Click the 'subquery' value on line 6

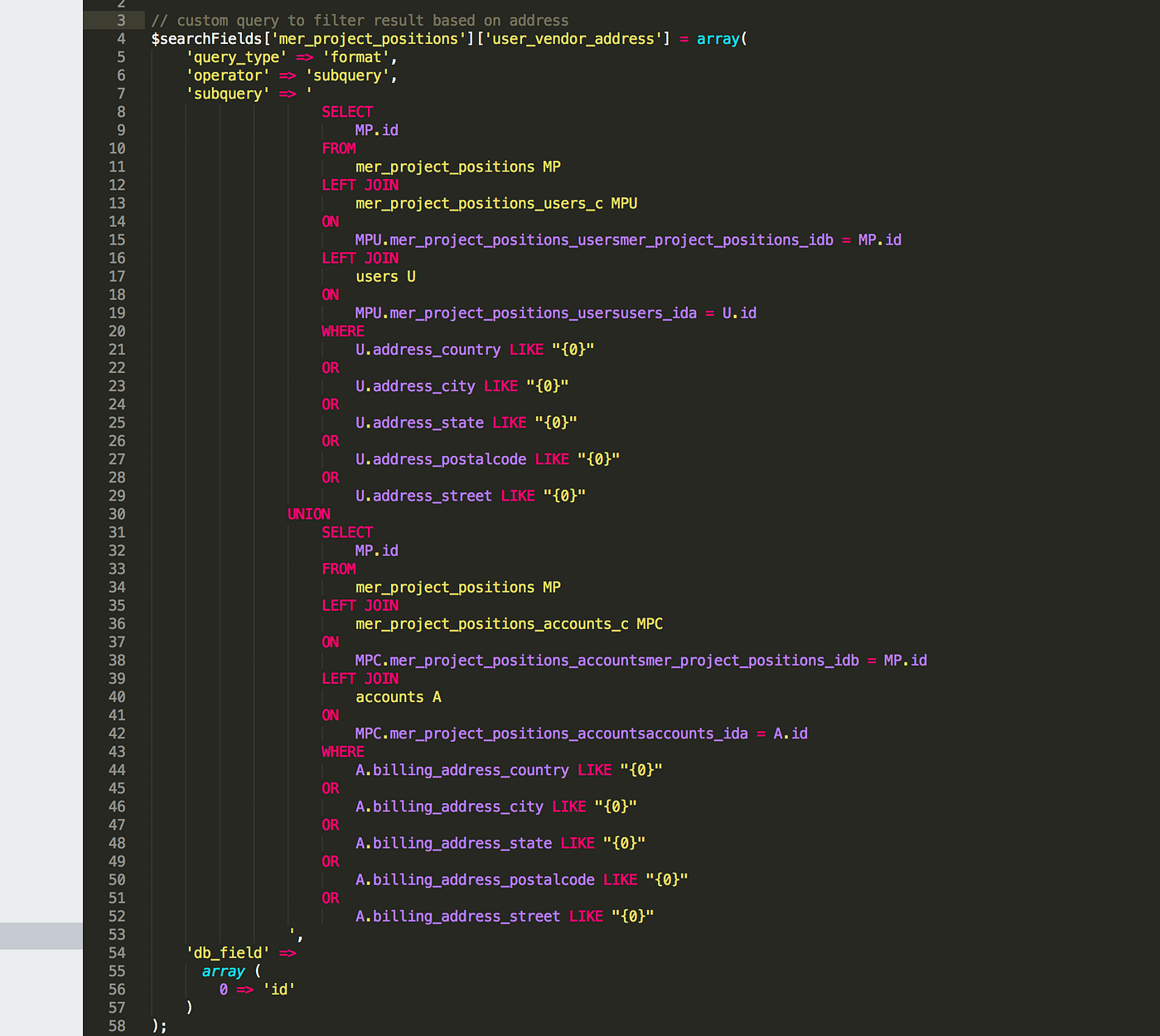tap(347, 75)
